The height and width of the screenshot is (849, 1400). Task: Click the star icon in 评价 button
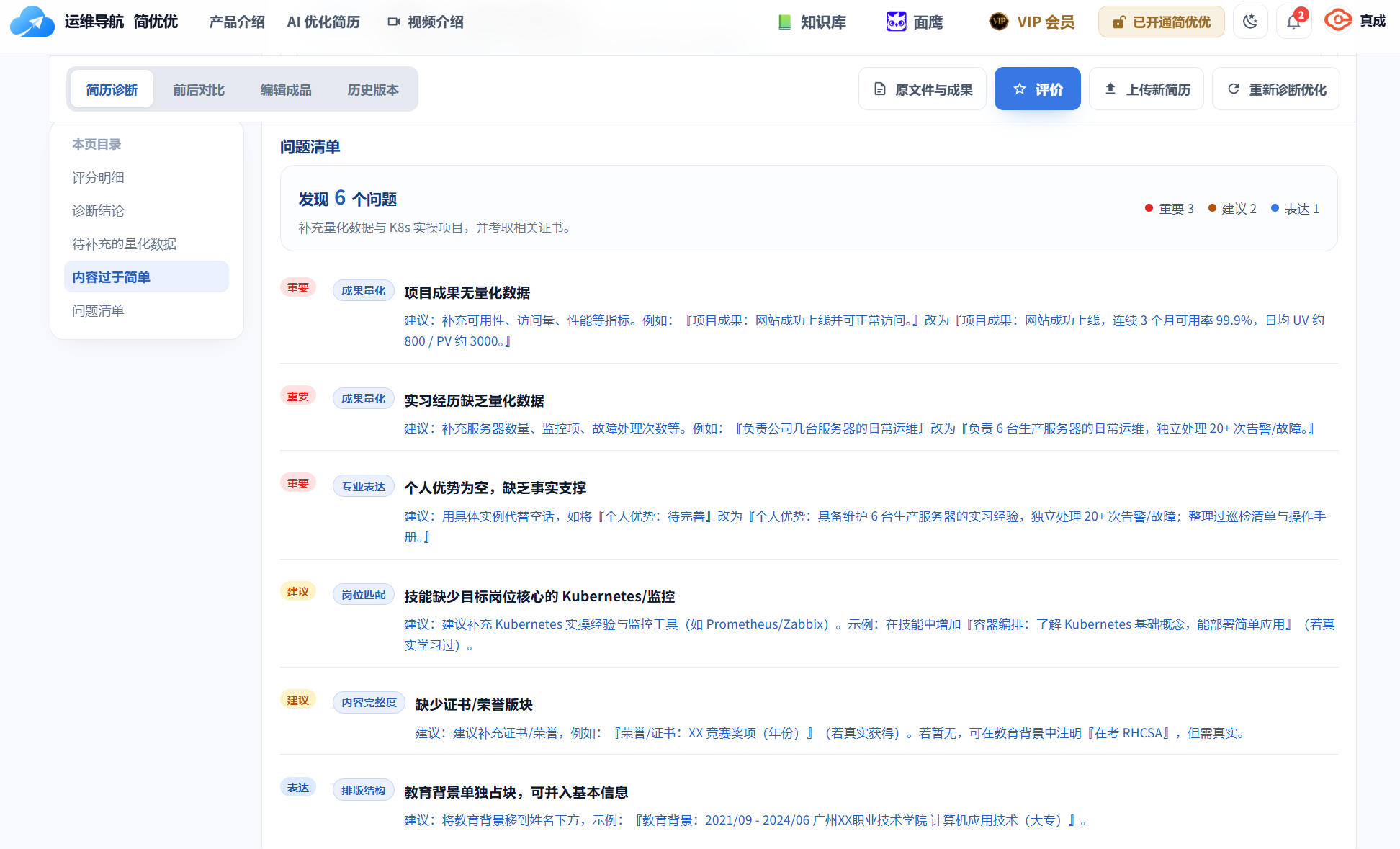tap(1019, 89)
